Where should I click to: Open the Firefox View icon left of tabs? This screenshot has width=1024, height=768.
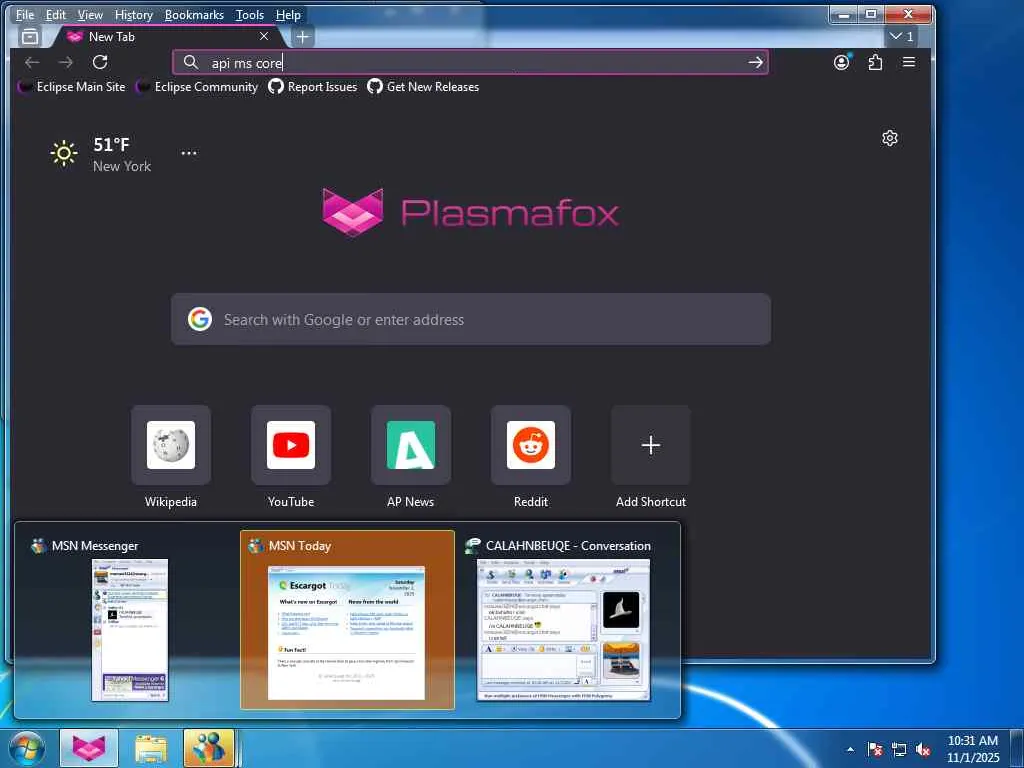point(29,37)
